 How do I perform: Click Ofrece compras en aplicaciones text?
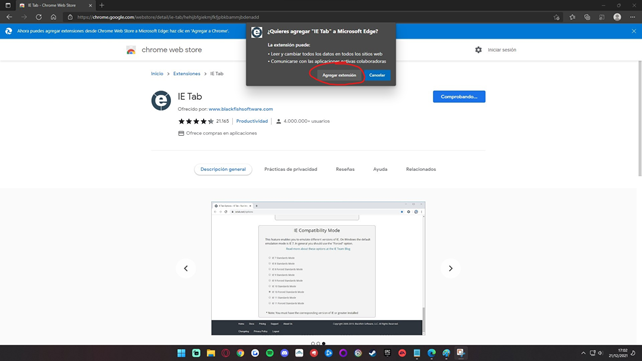click(x=222, y=133)
